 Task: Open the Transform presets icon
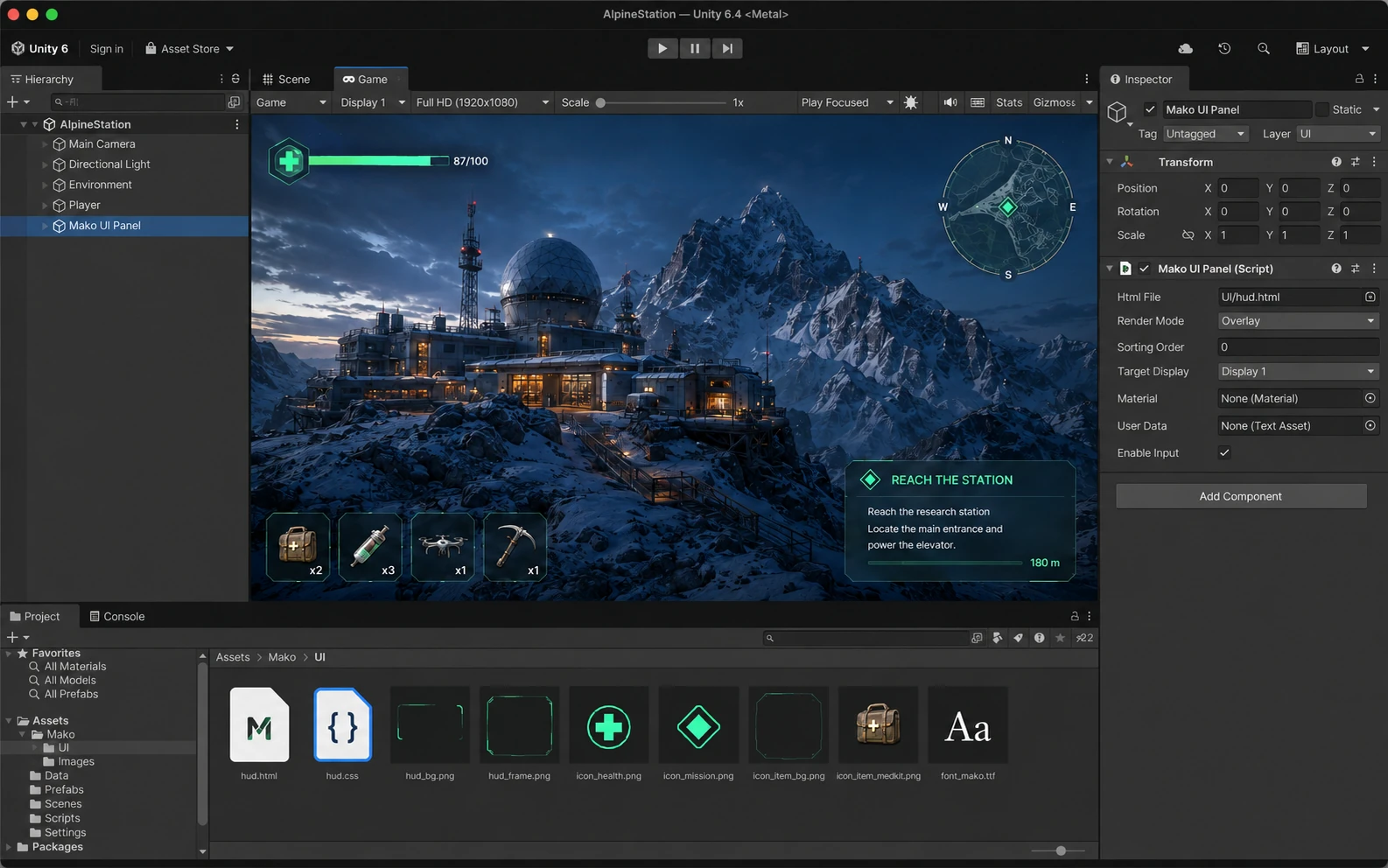[x=1356, y=162]
